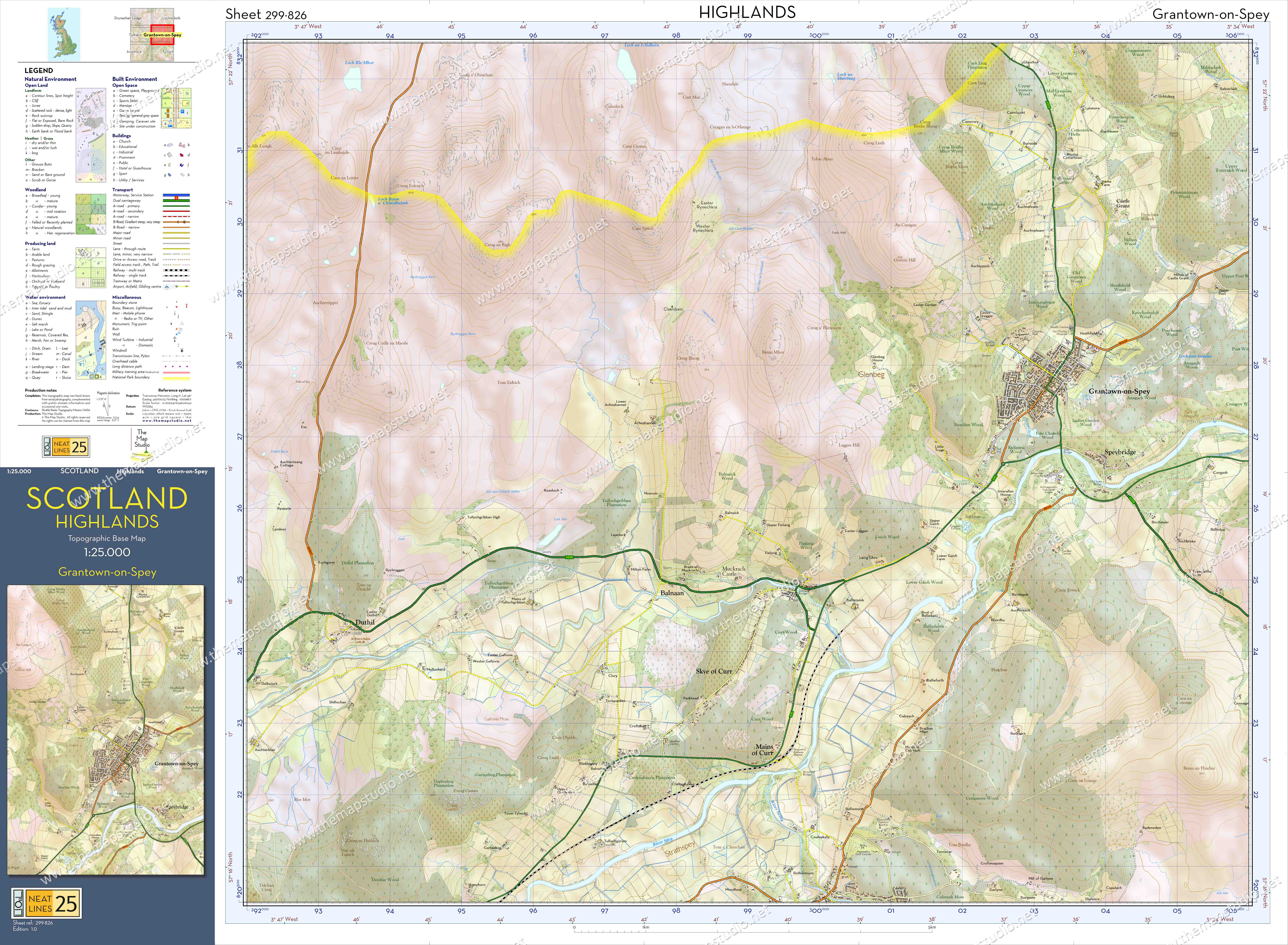1288x945 pixels.
Task: Click the "Beinn Mhor" map label
Action: click(x=773, y=352)
